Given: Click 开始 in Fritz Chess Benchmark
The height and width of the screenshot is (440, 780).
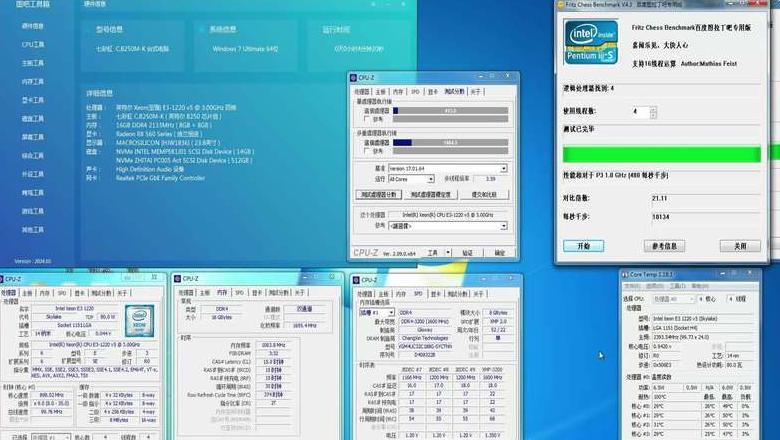Looking at the screenshot, I should pos(584,246).
